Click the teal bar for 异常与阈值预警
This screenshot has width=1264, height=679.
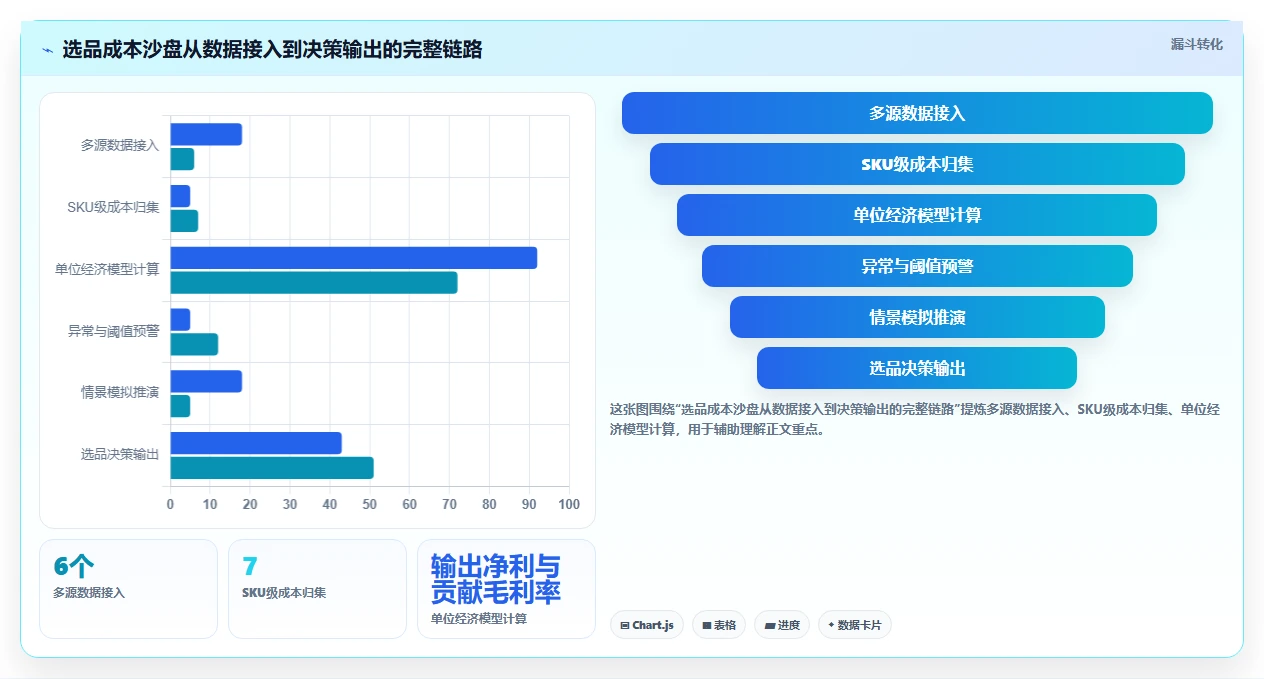pyautogui.click(x=194, y=344)
